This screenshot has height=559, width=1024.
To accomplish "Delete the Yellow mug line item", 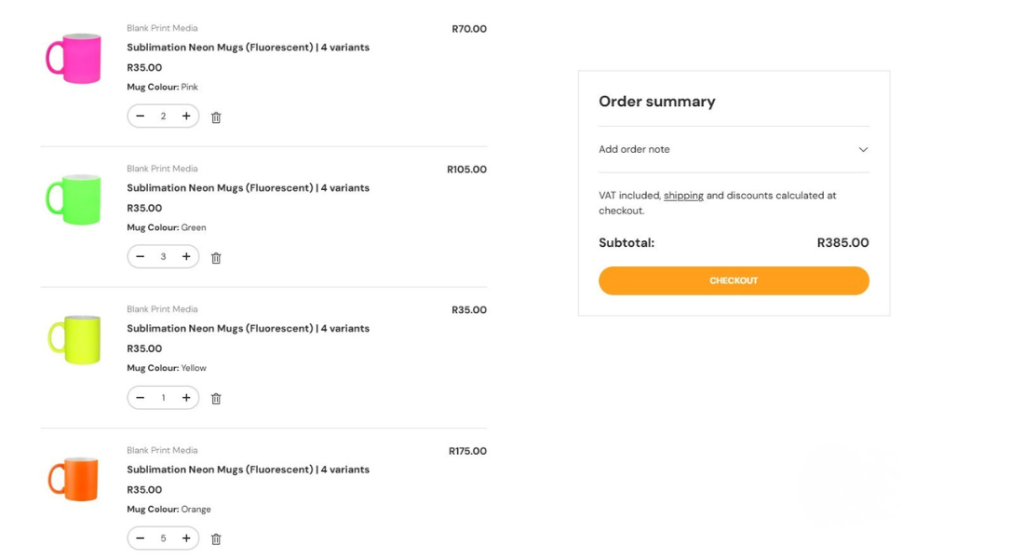I will click(216, 399).
